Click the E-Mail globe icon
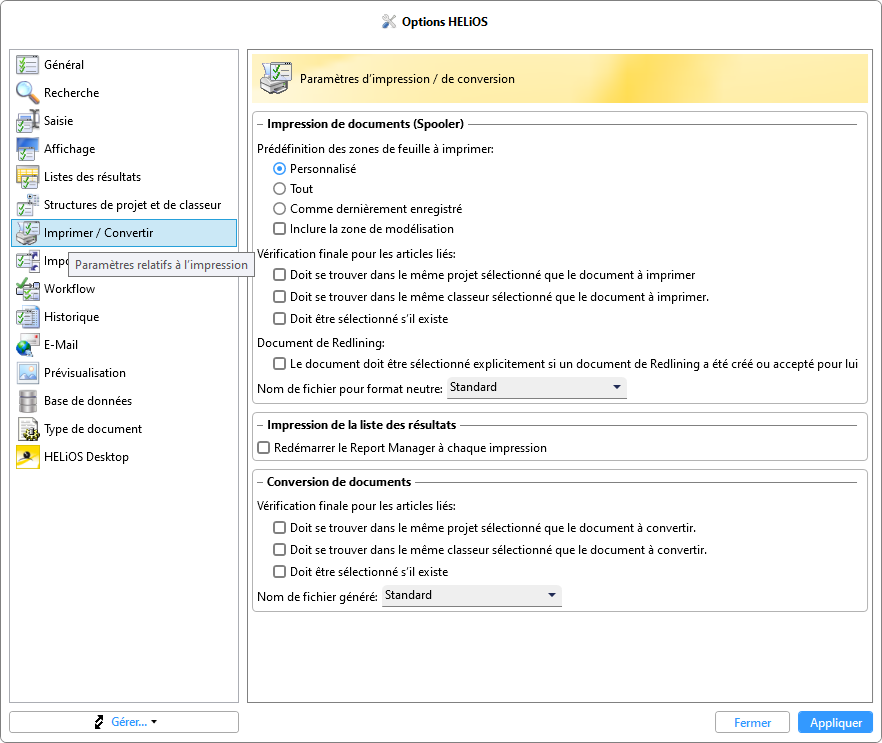The image size is (882, 743). [27, 345]
